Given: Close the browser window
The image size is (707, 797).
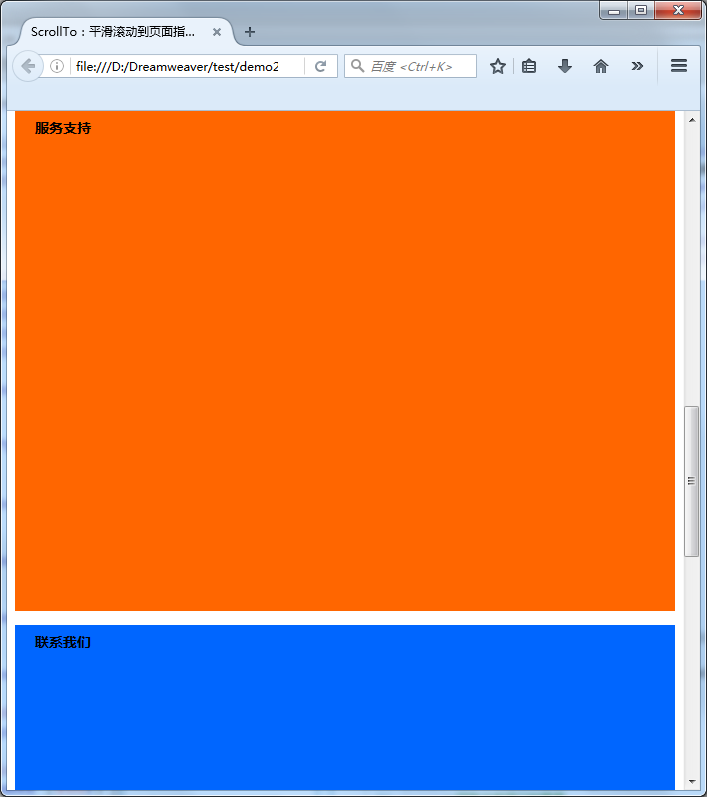Looking at the screenshot, I should tap(678, 10).
